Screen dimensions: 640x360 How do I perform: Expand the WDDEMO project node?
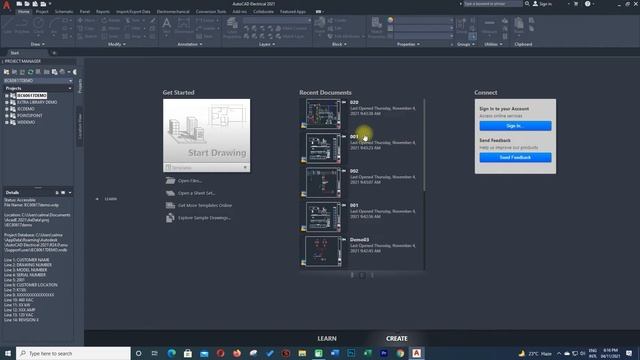click(x=7, y=122)
